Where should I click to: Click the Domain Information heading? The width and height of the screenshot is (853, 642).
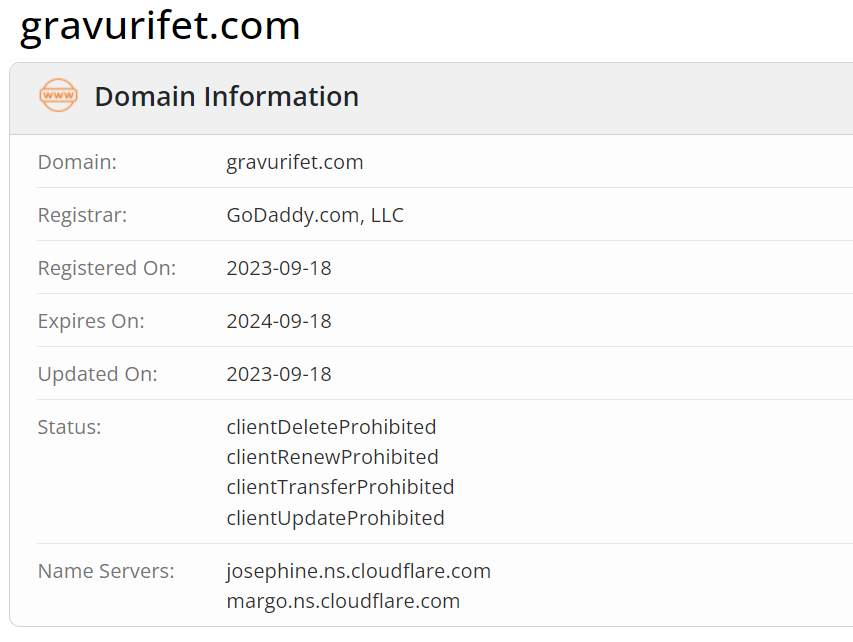tap(226, 97)
